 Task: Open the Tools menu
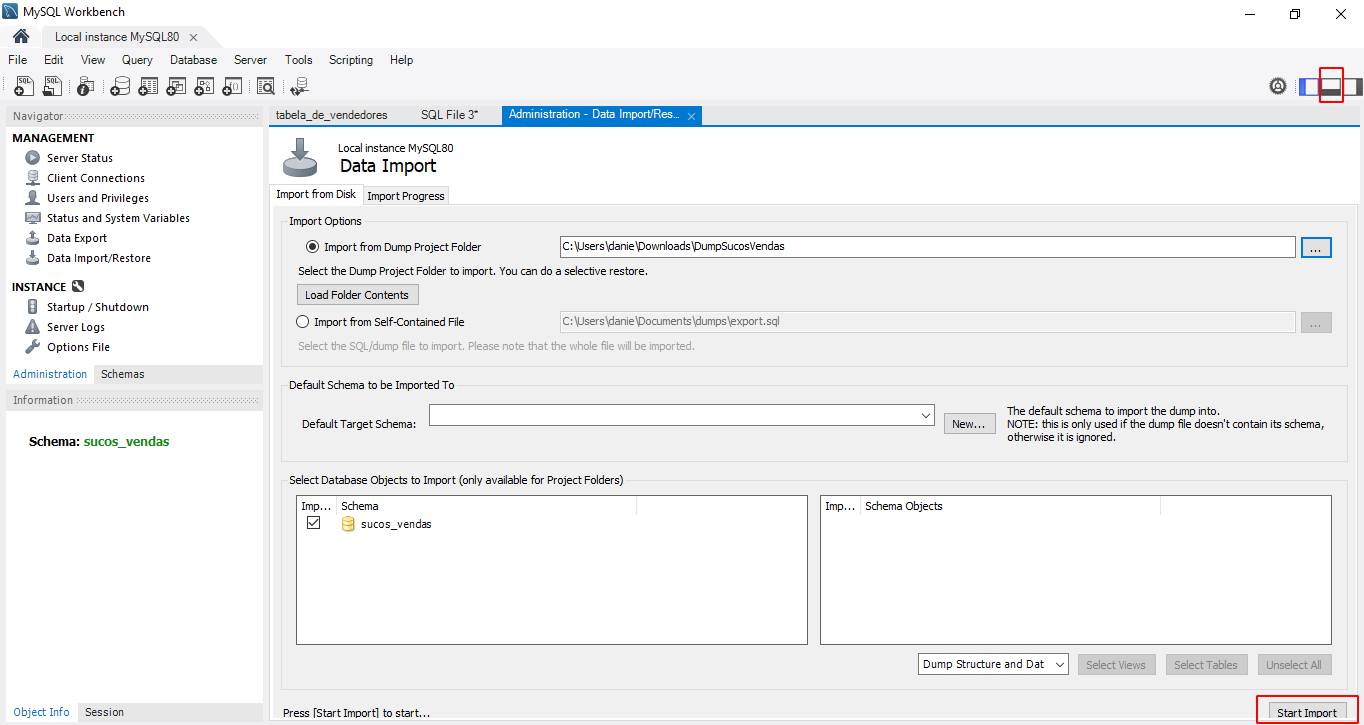(x=298, y=60)
